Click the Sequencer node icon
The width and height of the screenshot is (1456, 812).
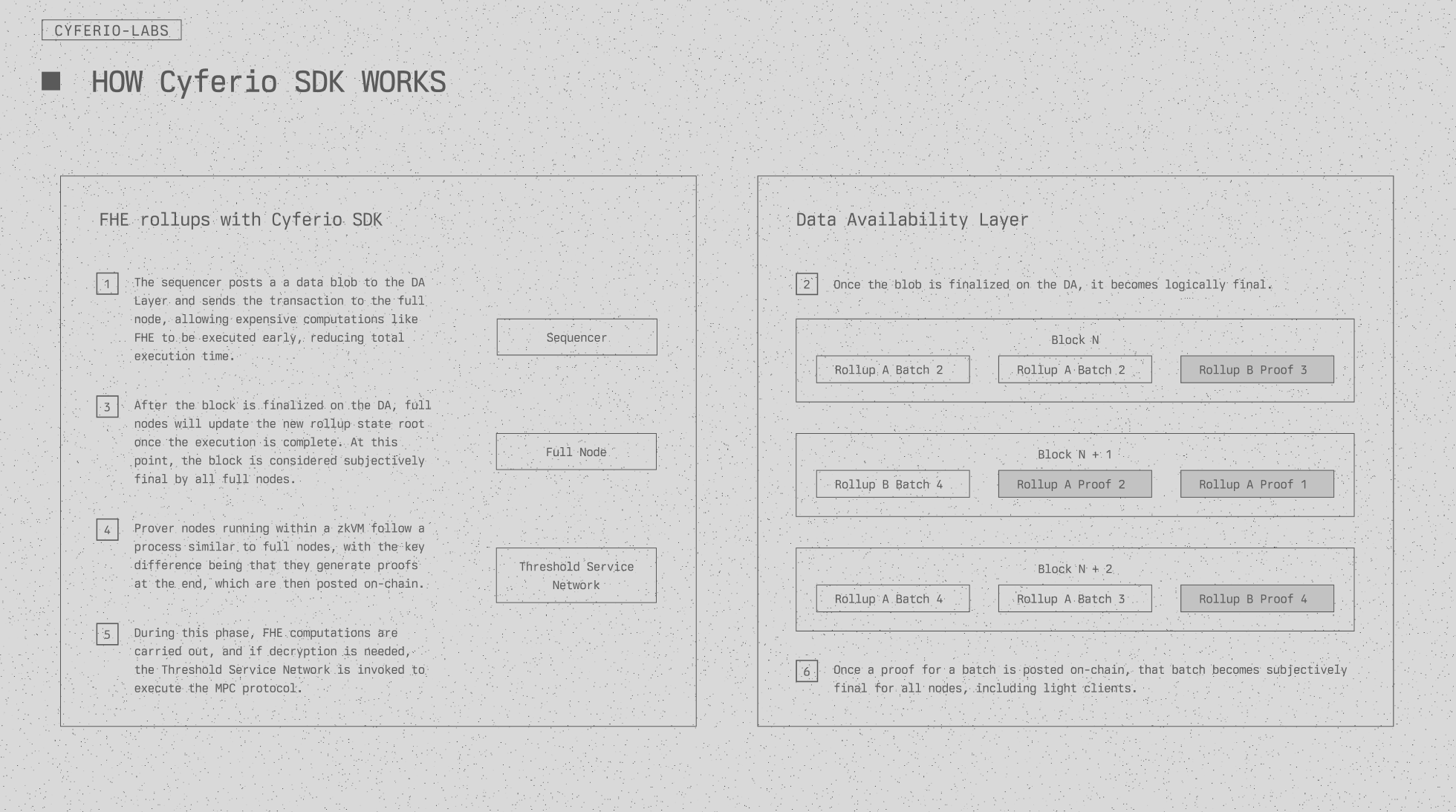coord(575,337)
